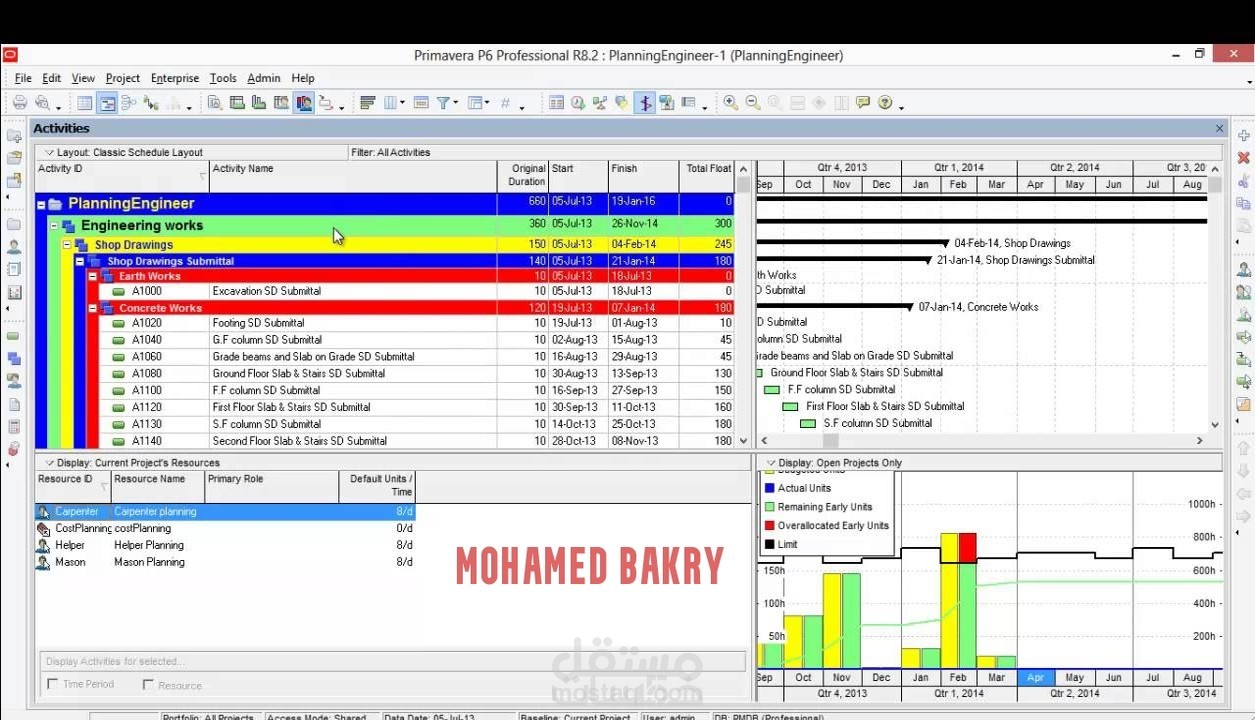Click activity table scrollbar down arrow

coord(743,441)
